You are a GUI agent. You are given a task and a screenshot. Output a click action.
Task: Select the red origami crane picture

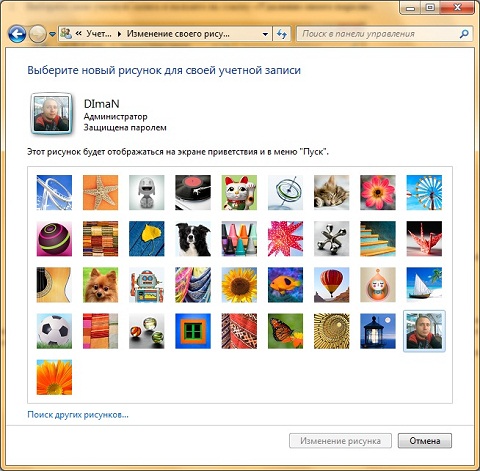point(424,239)
